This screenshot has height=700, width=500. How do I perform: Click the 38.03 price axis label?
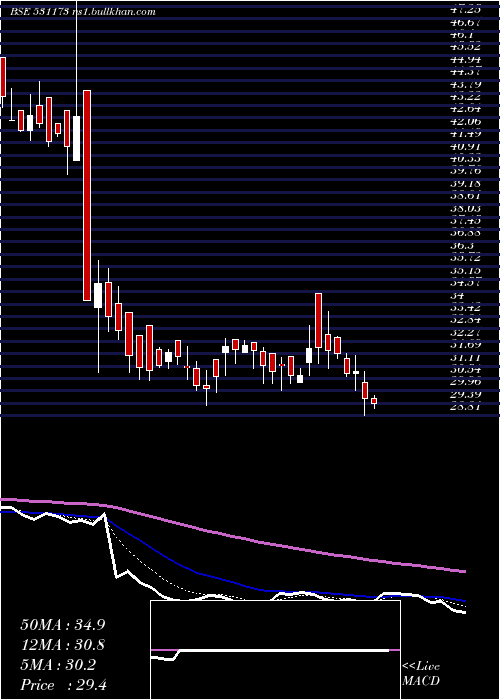coord(465,208)
